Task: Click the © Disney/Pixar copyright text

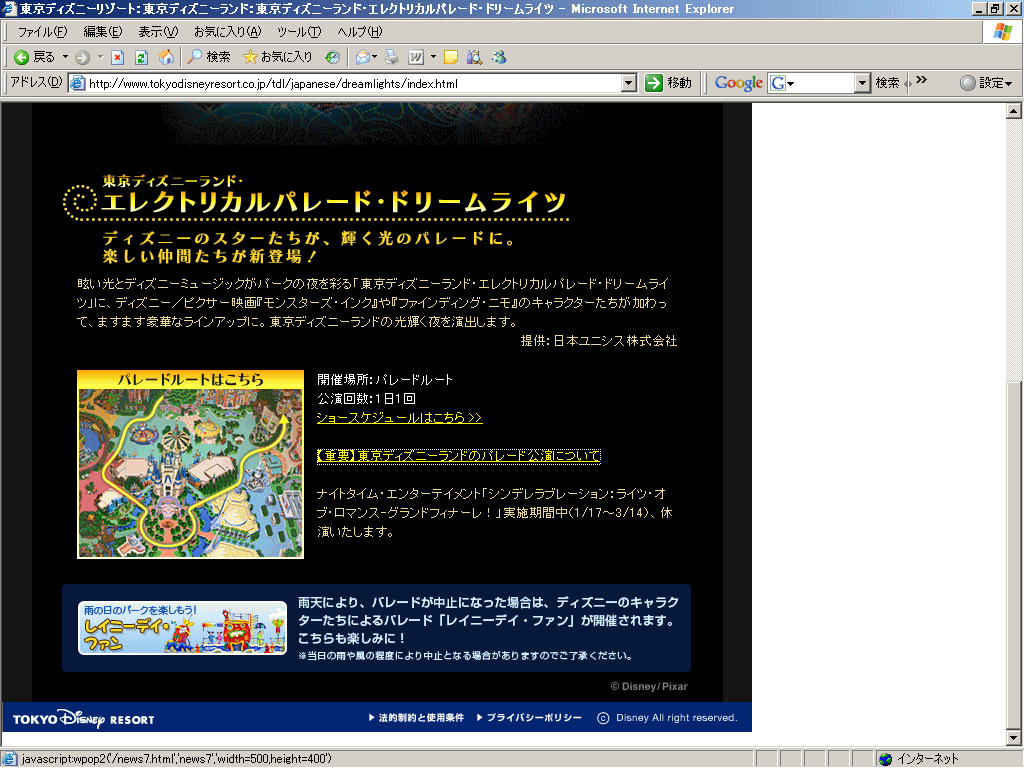Action: pos(649,686)
